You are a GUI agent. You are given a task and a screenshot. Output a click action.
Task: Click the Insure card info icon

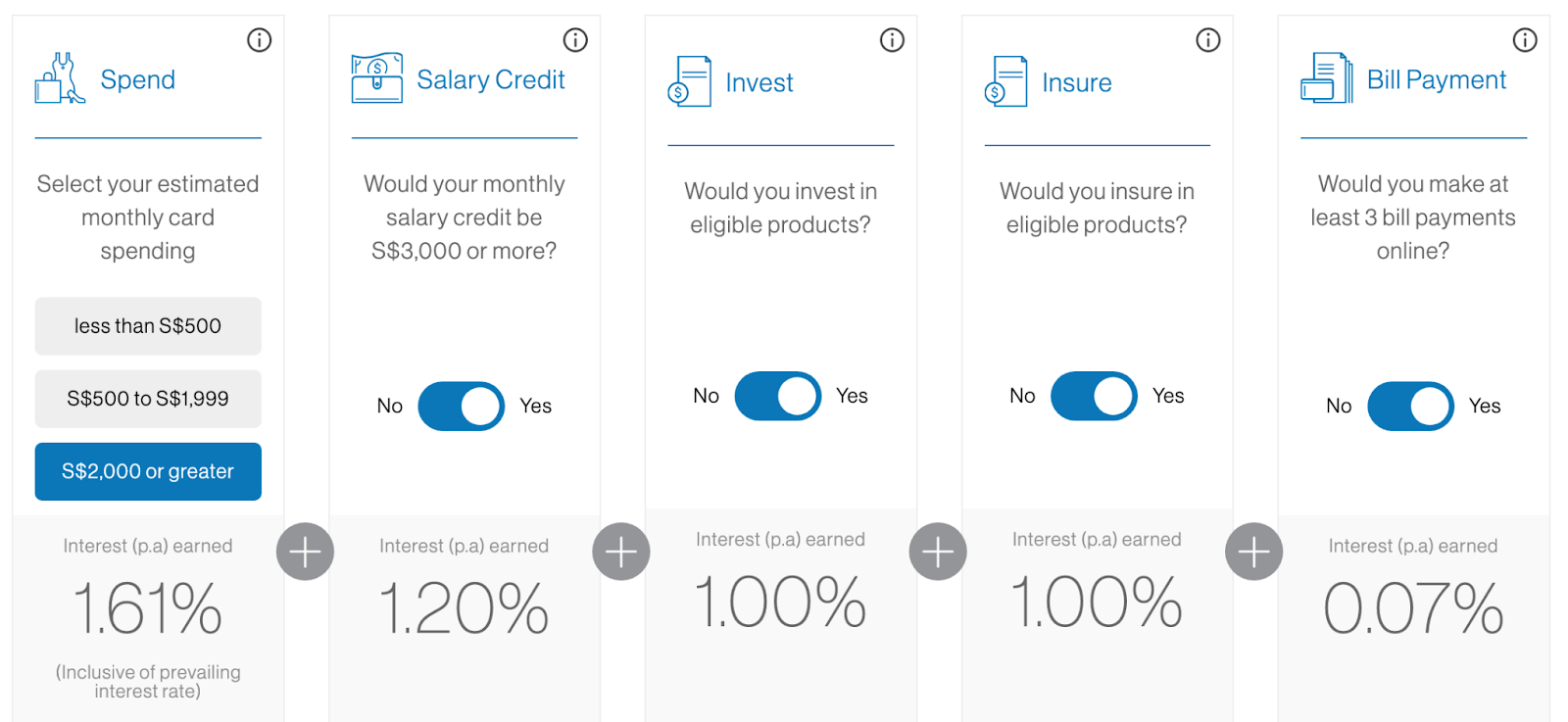1208,40
